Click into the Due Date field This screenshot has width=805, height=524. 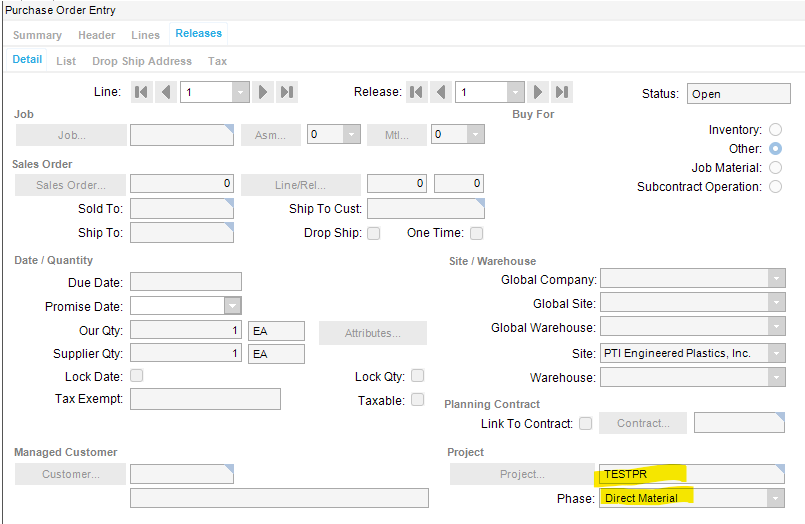pyautogui.click(x=186, y=282)
